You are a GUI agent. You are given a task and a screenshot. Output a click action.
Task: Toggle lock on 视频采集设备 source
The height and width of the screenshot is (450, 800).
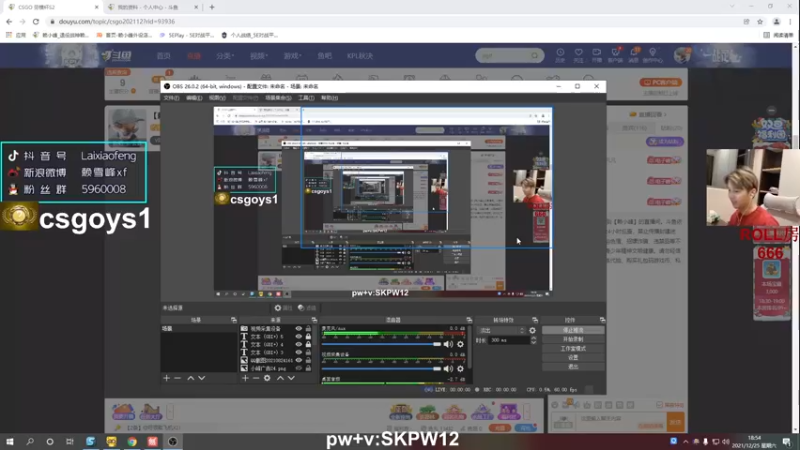[308, 329]
